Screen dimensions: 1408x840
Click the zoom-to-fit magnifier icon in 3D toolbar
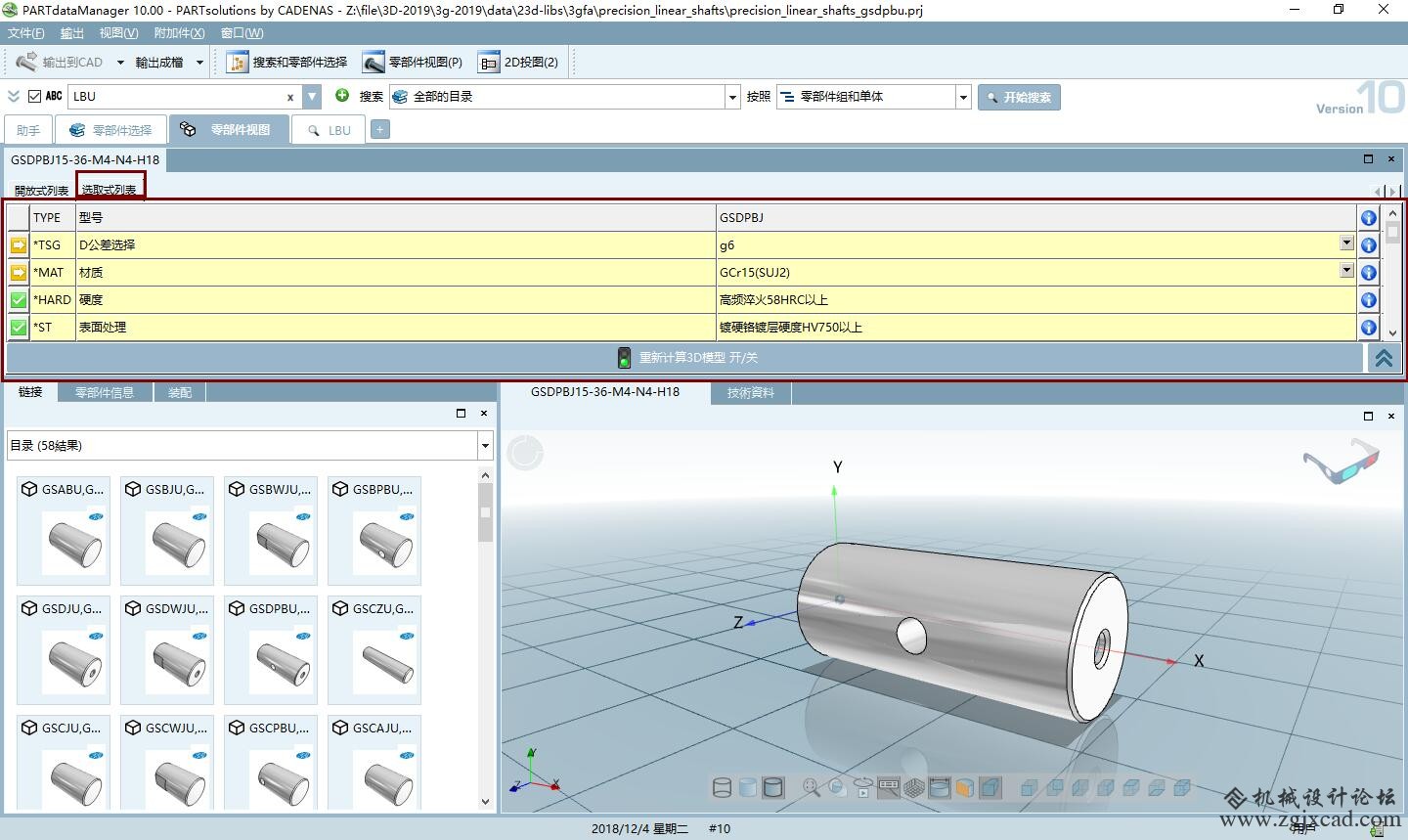812,788
